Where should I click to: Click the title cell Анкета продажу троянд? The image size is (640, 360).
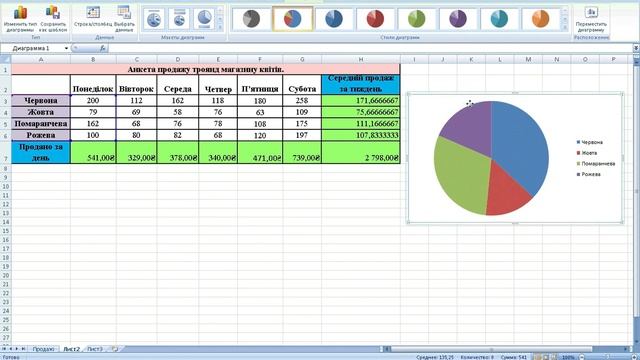[x=206, y=69]
